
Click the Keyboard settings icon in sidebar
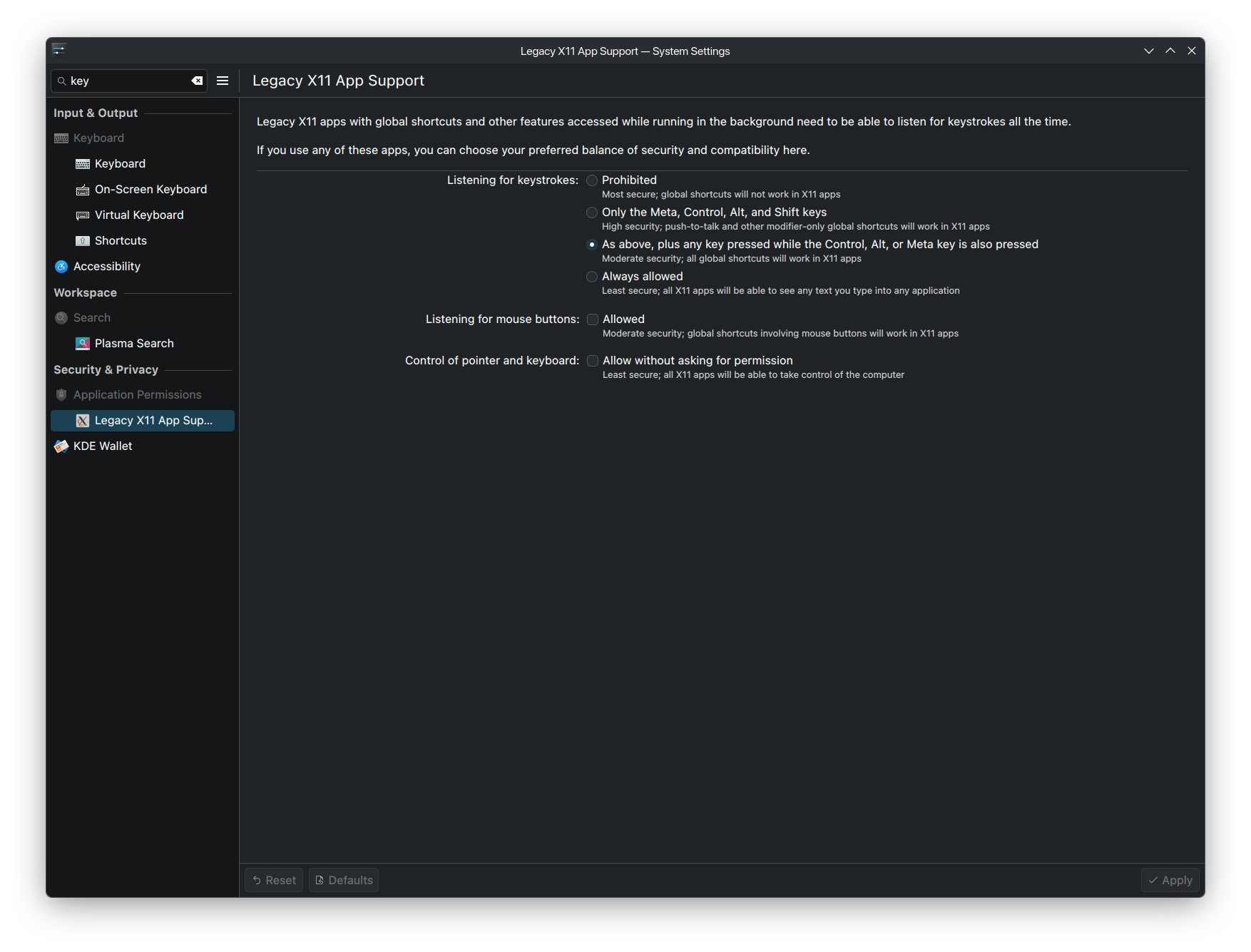click(x=83, y=164)
